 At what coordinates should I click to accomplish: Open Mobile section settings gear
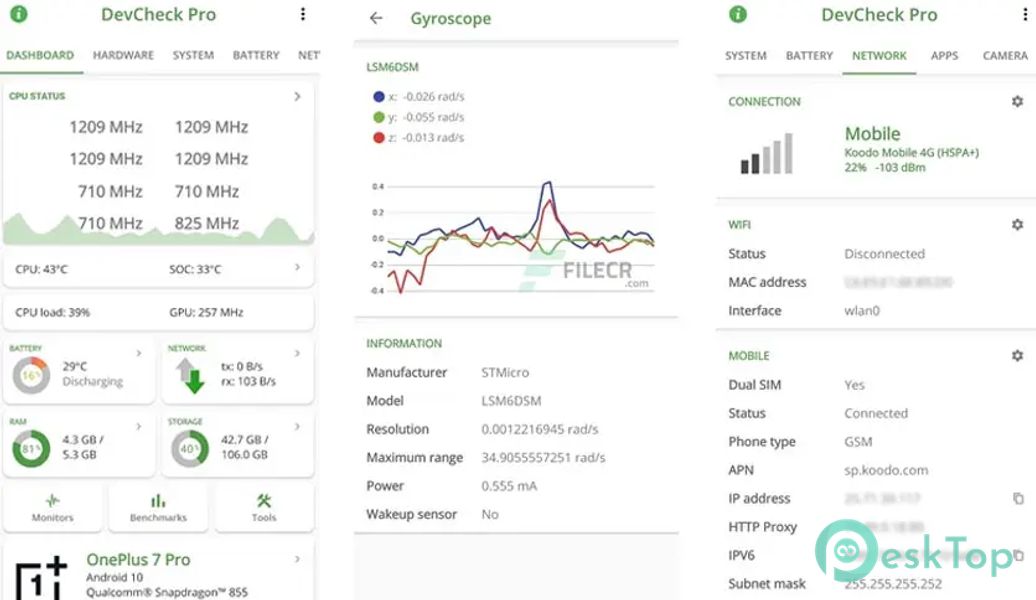coord(1017,355)
